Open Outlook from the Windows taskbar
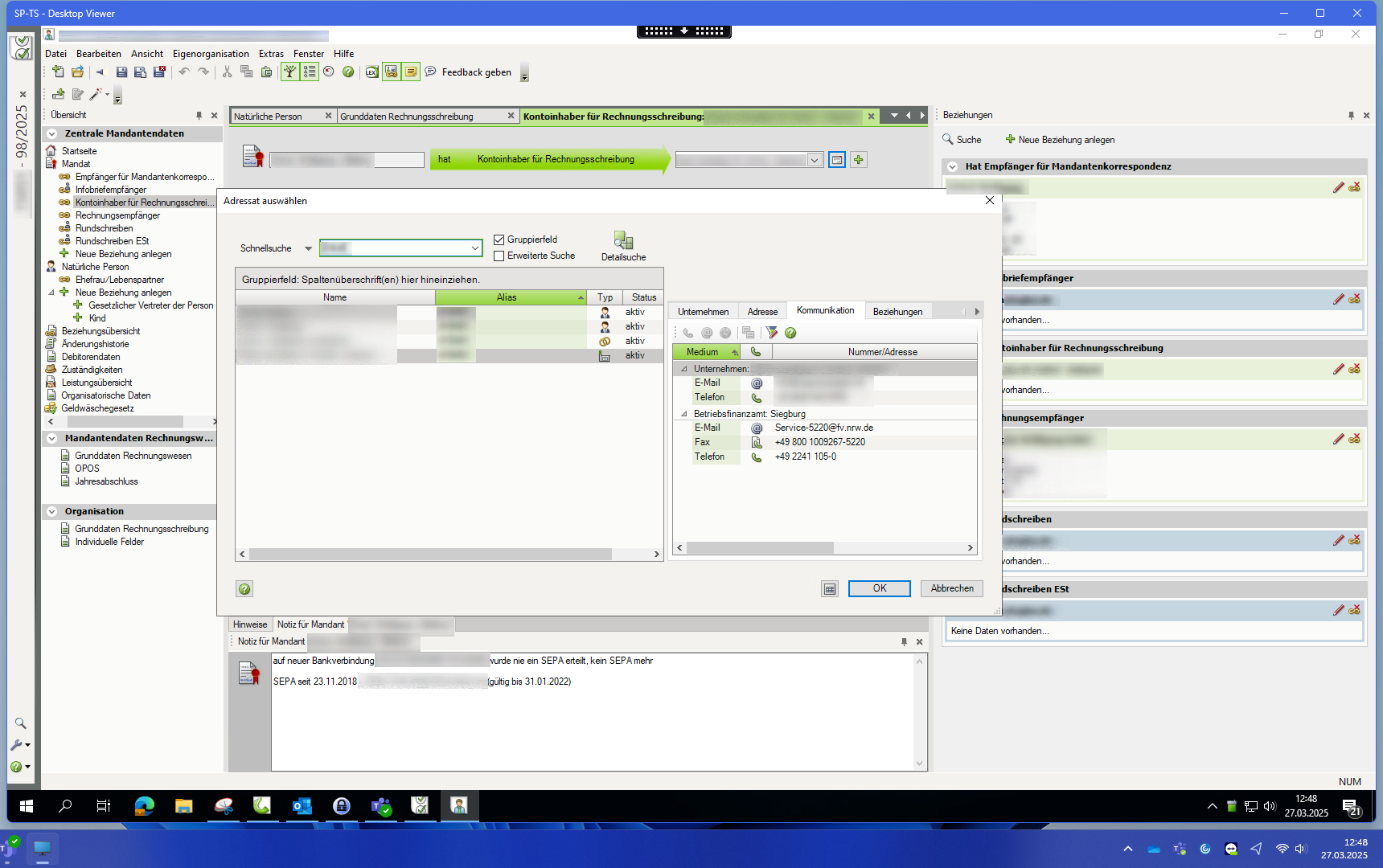The width and height of the screenshot is (1383, 868). coord(302,805)
